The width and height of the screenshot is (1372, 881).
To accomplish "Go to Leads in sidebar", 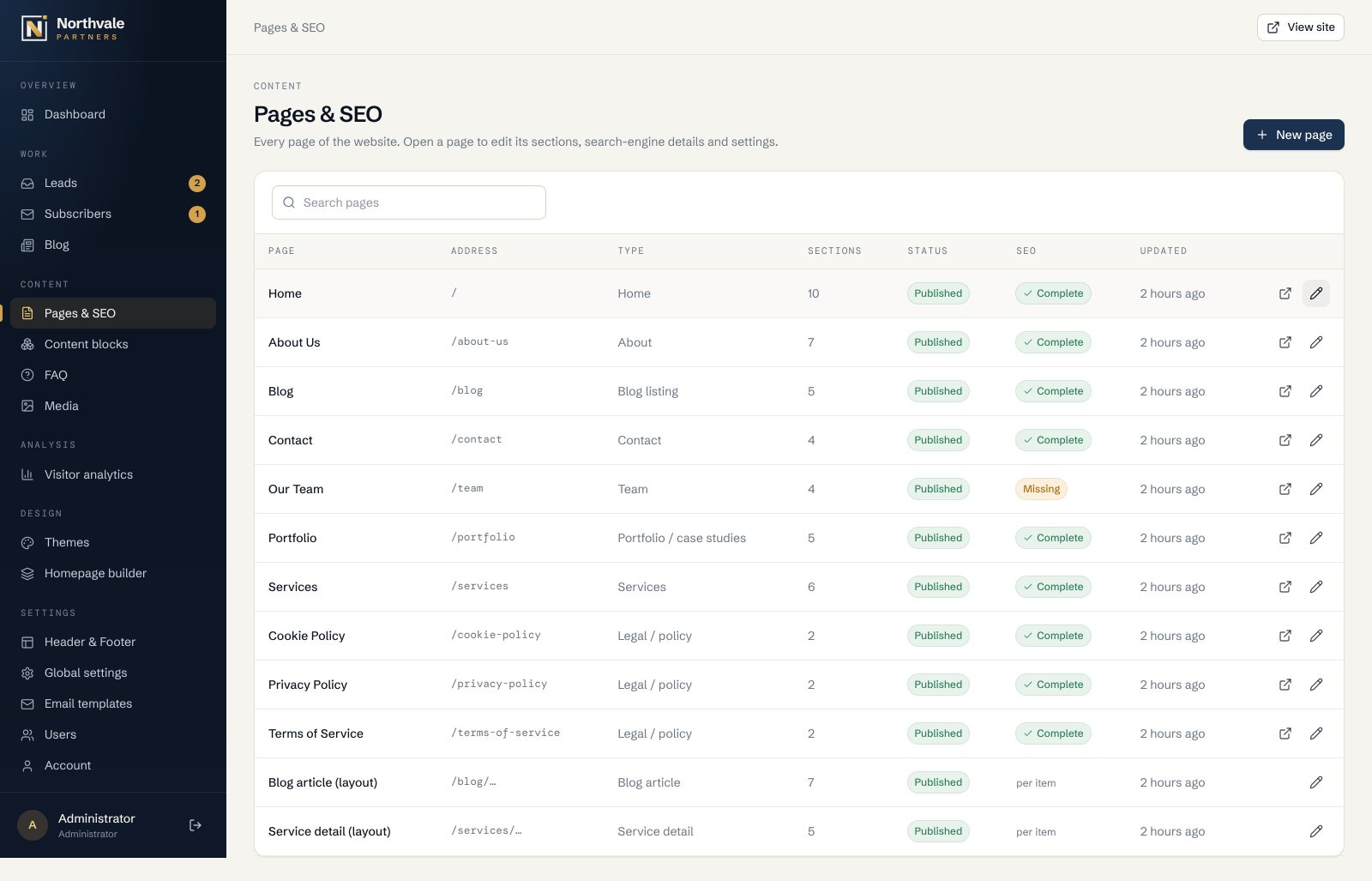I will click(113, 183).
